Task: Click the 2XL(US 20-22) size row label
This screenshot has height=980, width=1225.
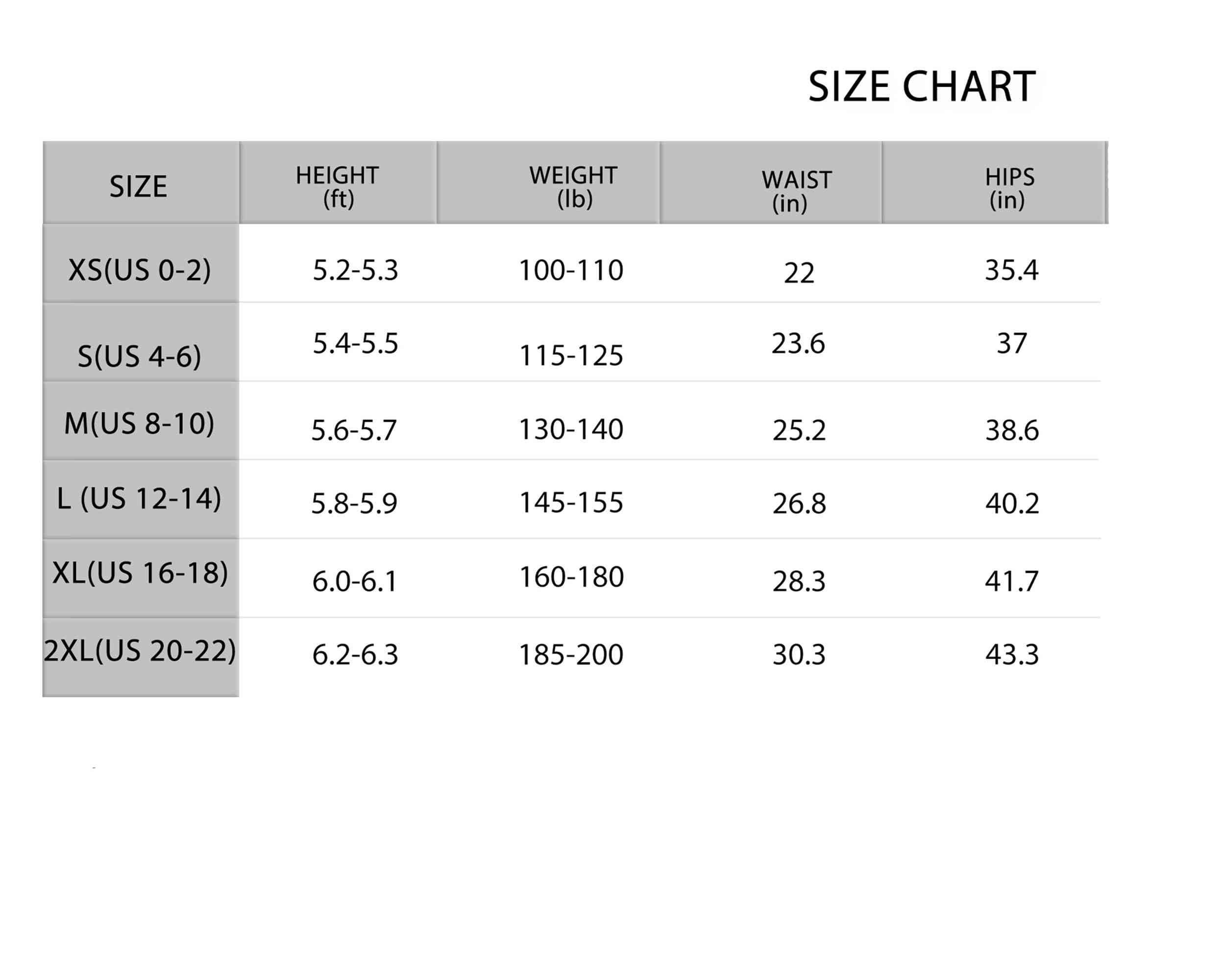Action: (x=140, y=651)
